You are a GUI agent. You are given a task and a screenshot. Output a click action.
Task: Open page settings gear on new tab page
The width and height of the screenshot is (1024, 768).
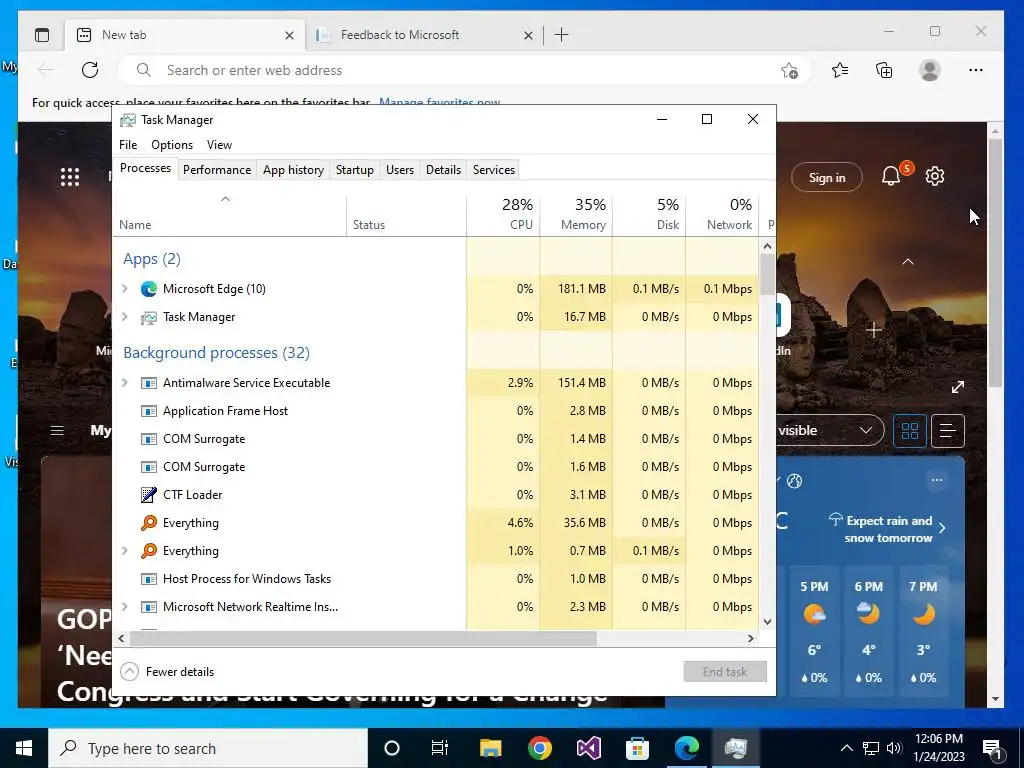(x=935, y=176)
